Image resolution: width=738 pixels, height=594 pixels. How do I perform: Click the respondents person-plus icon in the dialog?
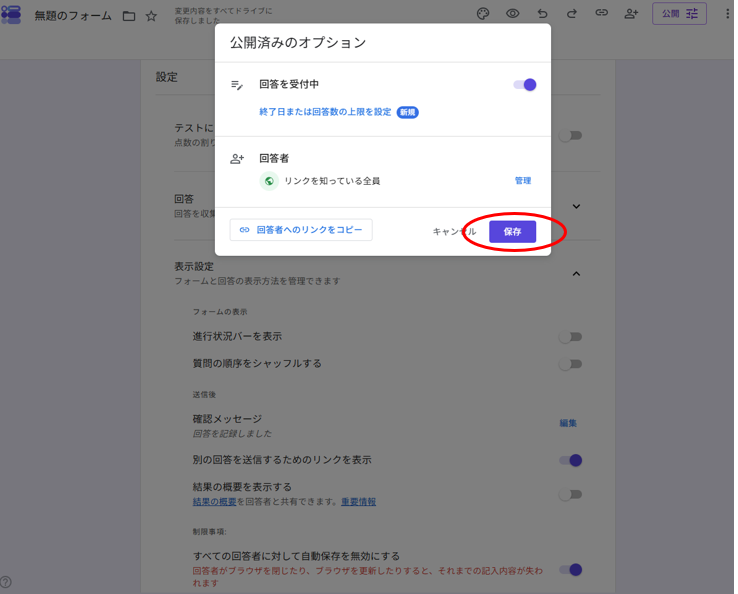point(237,159)
